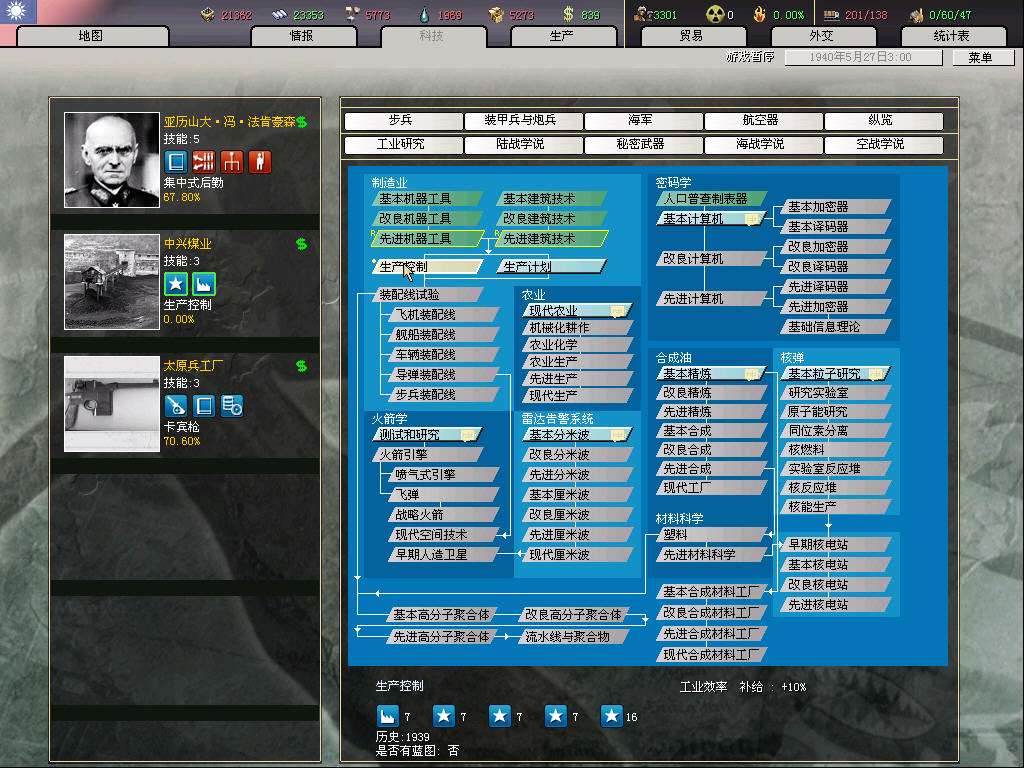Click the factory requirement icon in 生产控制 details
The width and height of the screenshot is (1024, 768).
(387, 716)
